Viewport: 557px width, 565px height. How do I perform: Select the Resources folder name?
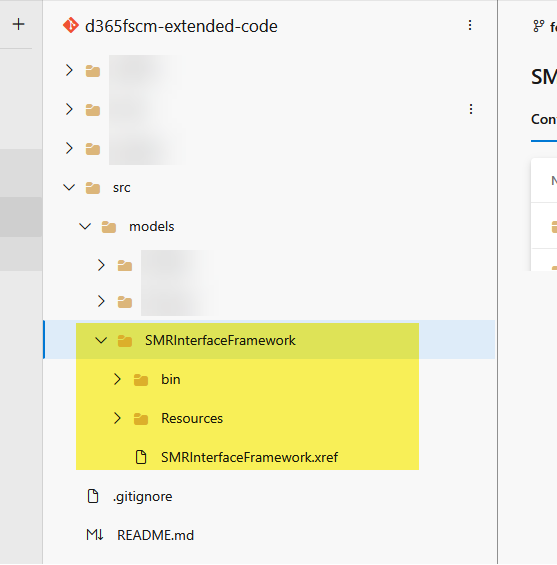[192, 418]
